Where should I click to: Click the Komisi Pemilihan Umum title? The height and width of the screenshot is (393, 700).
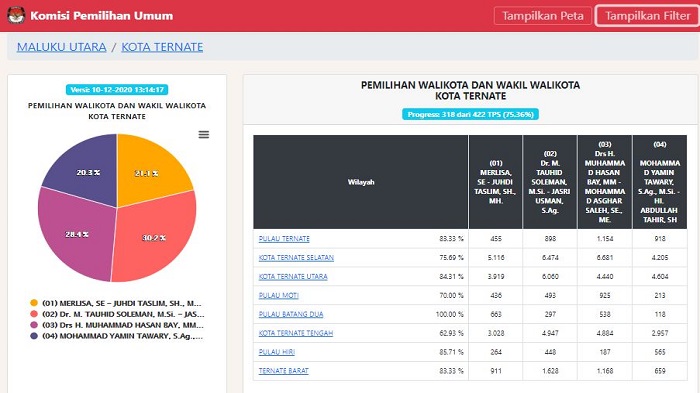pyautogui.click(x=102, y=16)
